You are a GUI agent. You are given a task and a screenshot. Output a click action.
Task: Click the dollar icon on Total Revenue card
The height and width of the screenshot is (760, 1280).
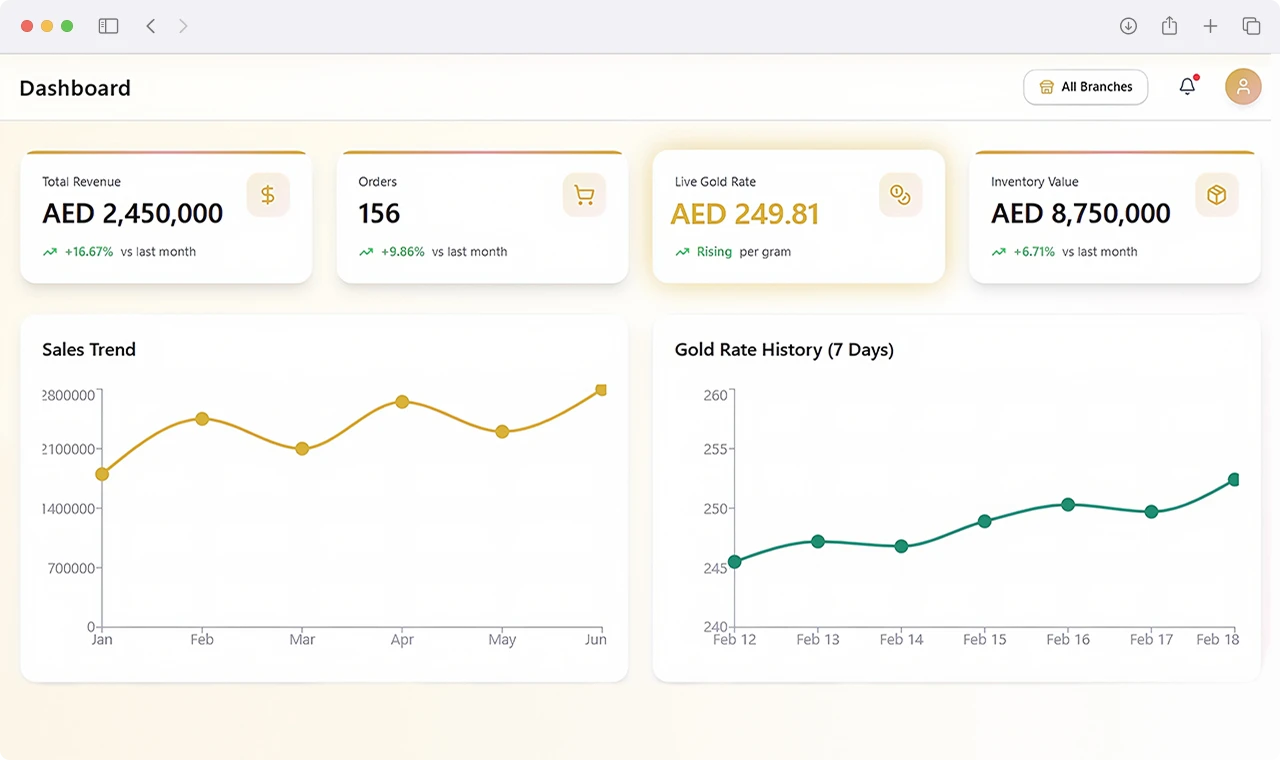coord(268,195)
